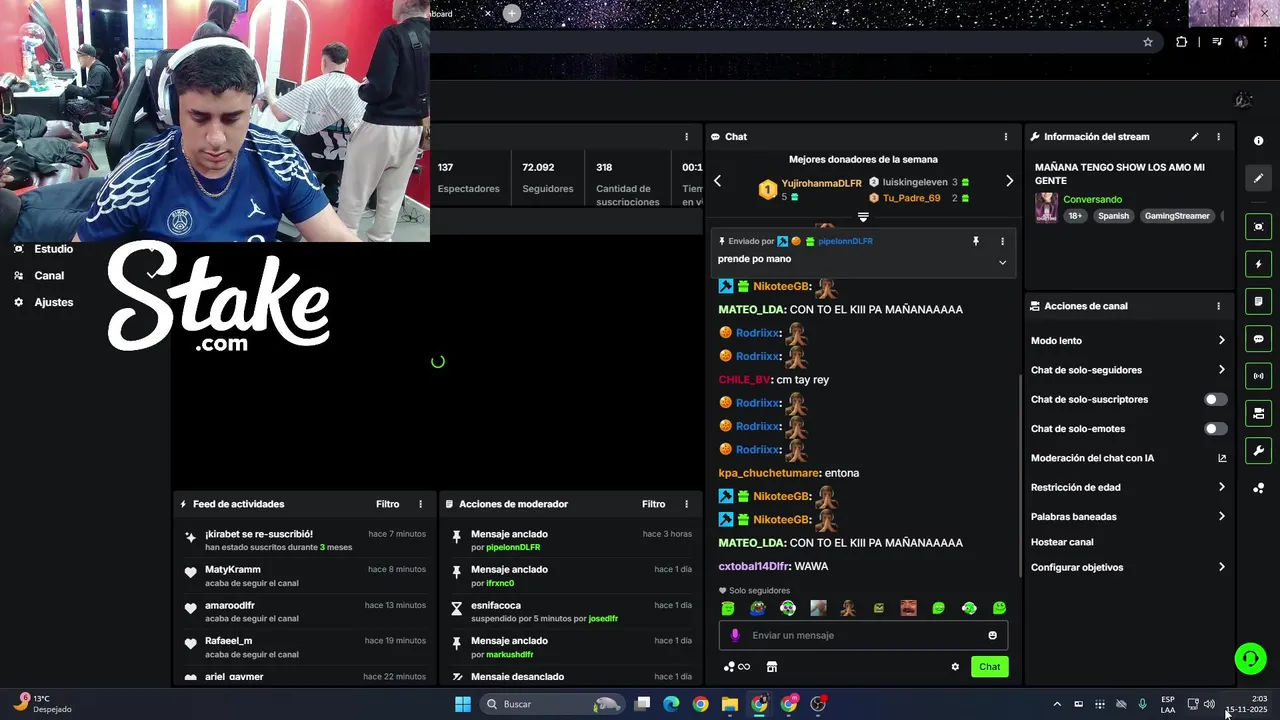The image size is (1280, 720).
Task: Collapse the top donors section handle
Action: [863, 217]
